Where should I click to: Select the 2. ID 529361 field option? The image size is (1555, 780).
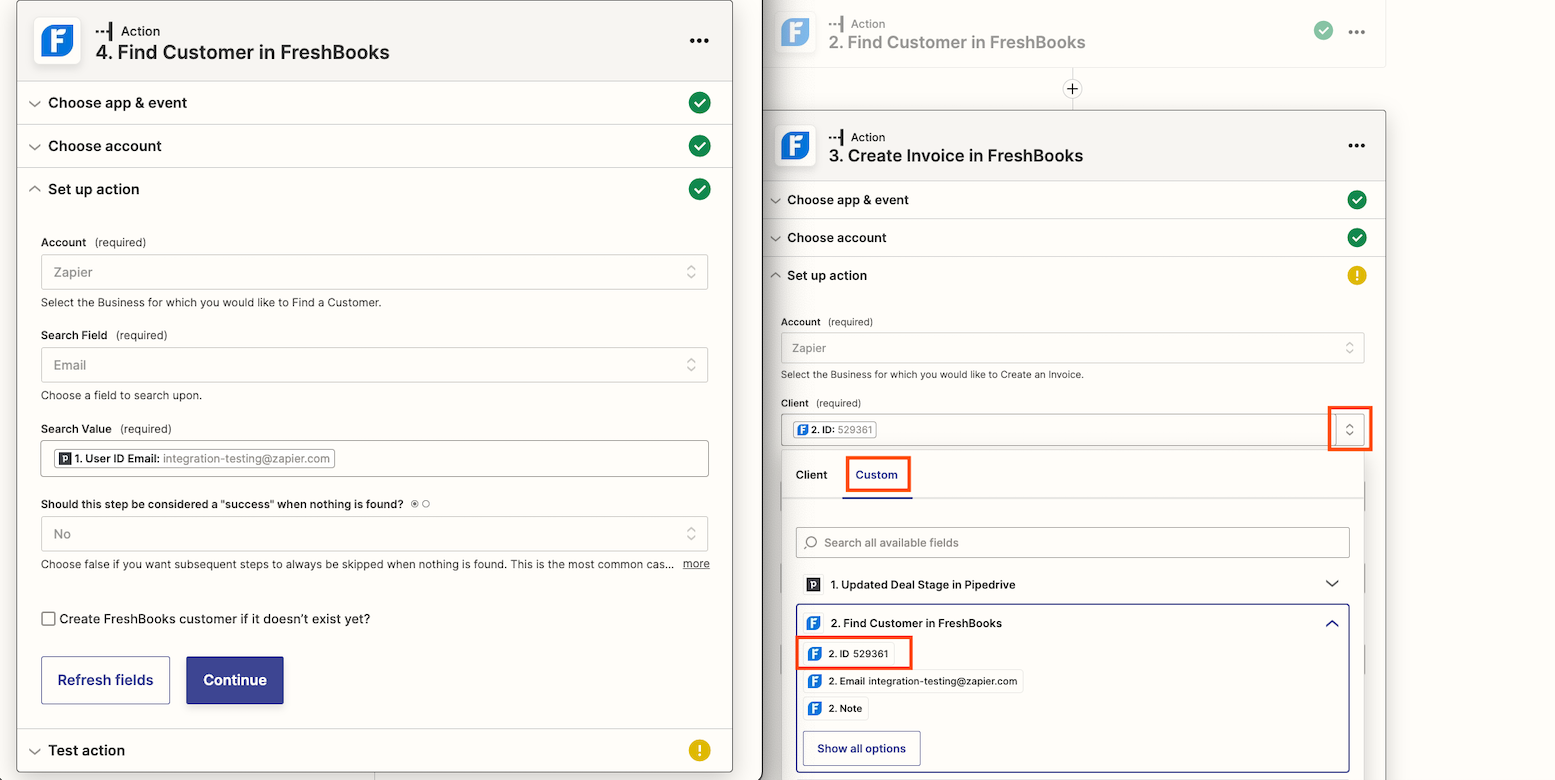click(848, 654)
